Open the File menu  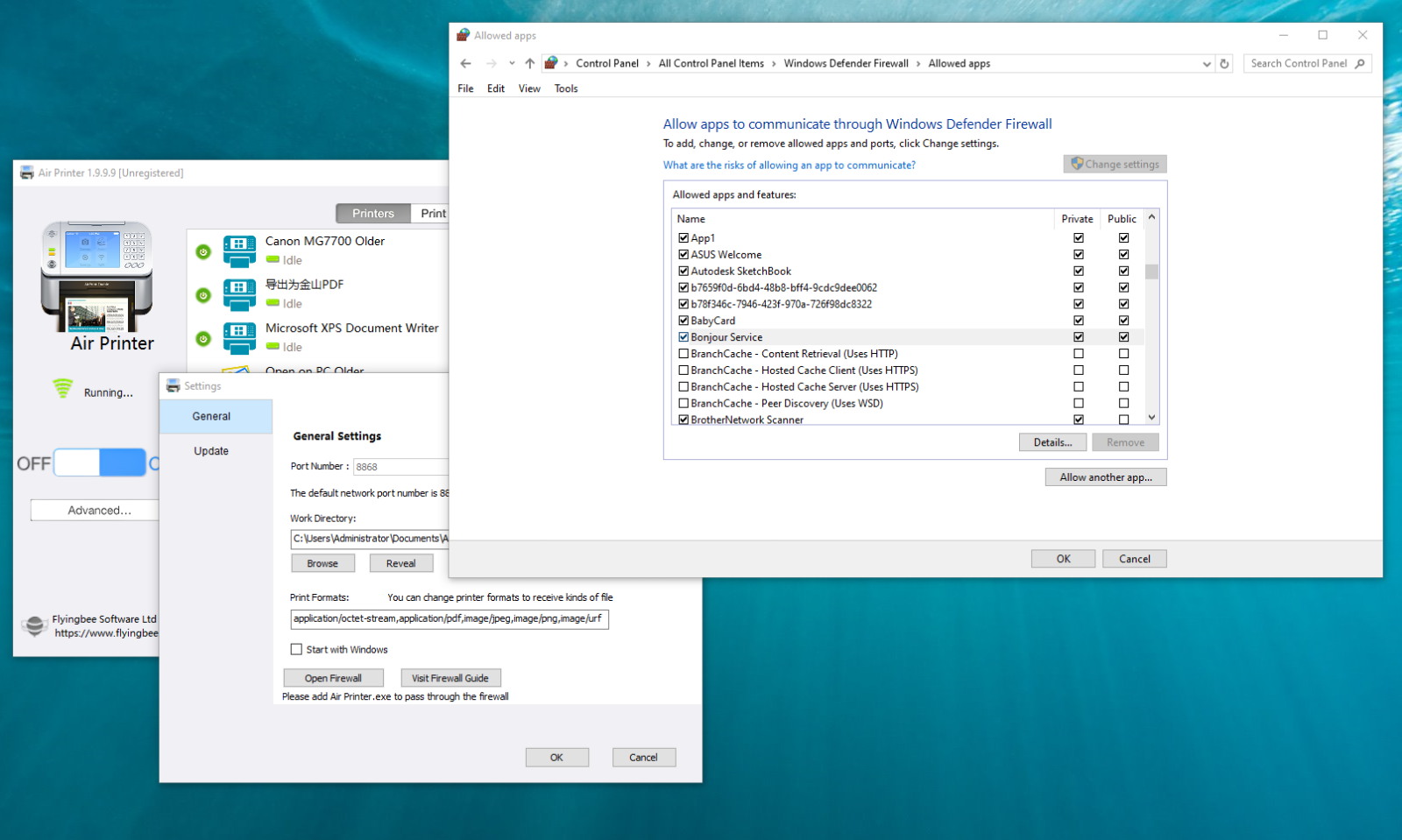click(x=465, y=88)
